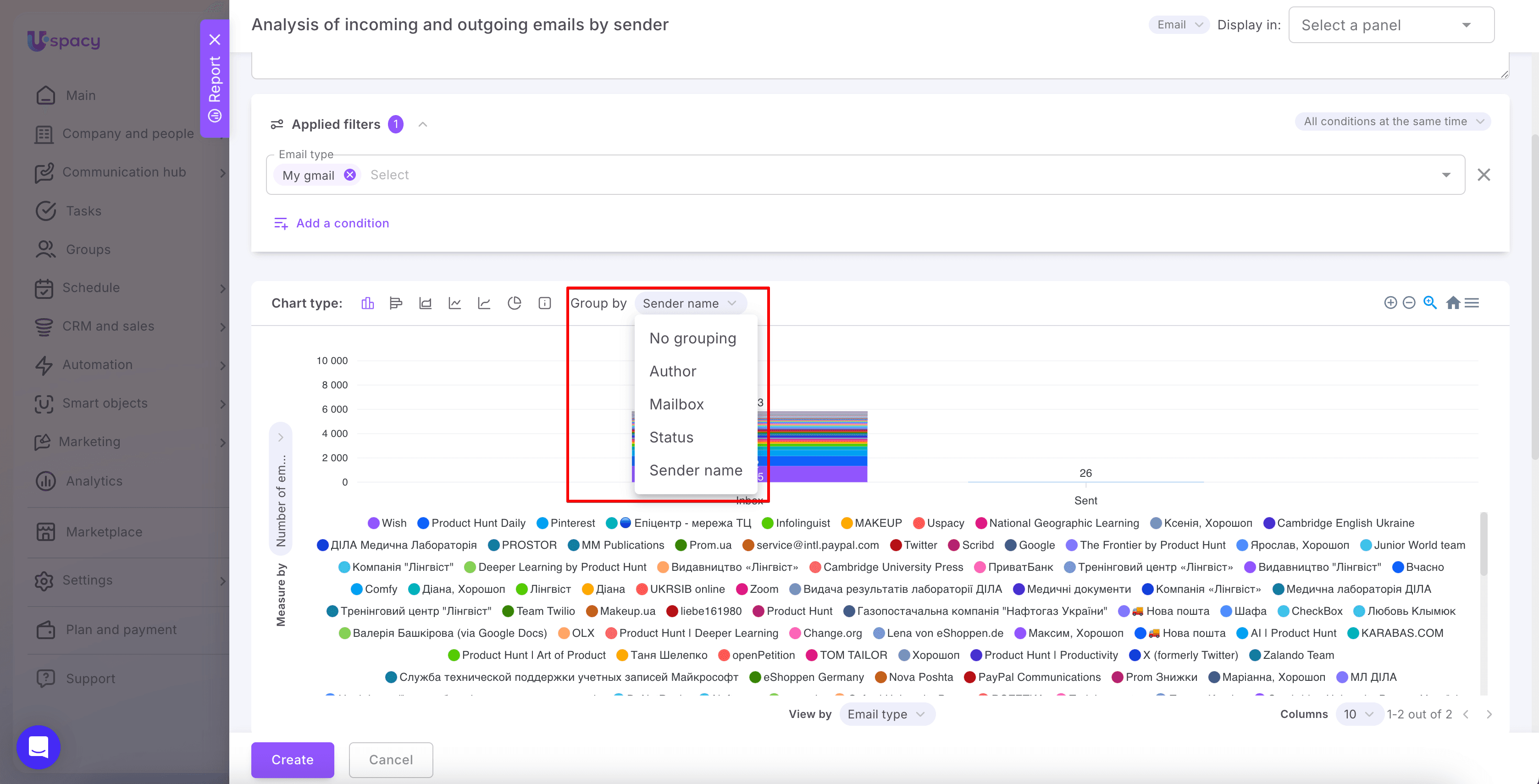This screenshot has height=784, width=1539.
Task: Select the info number chart type icon
Action: [x=544, y=304]
